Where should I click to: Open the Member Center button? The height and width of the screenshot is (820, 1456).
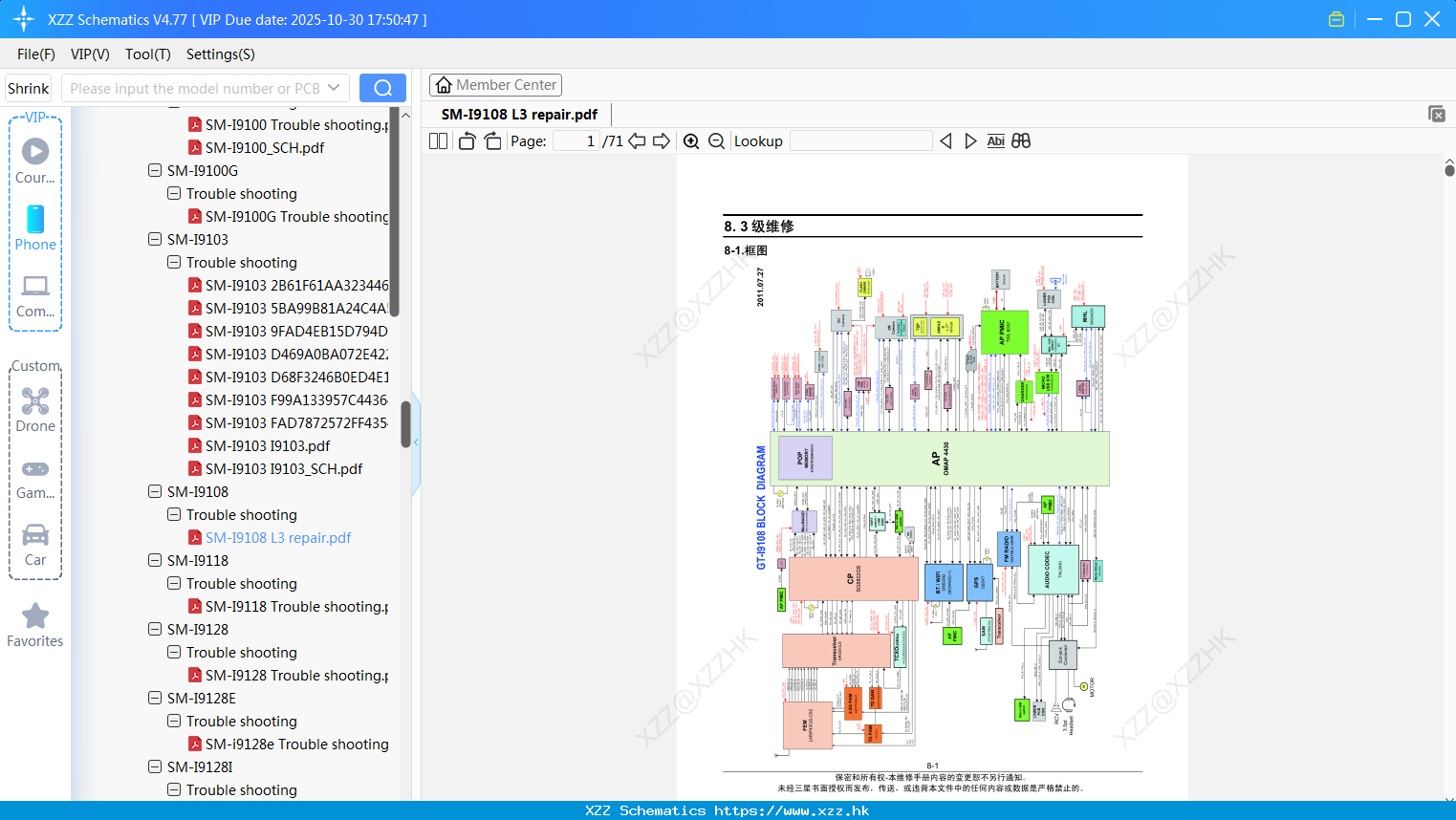tap(495, 85)
